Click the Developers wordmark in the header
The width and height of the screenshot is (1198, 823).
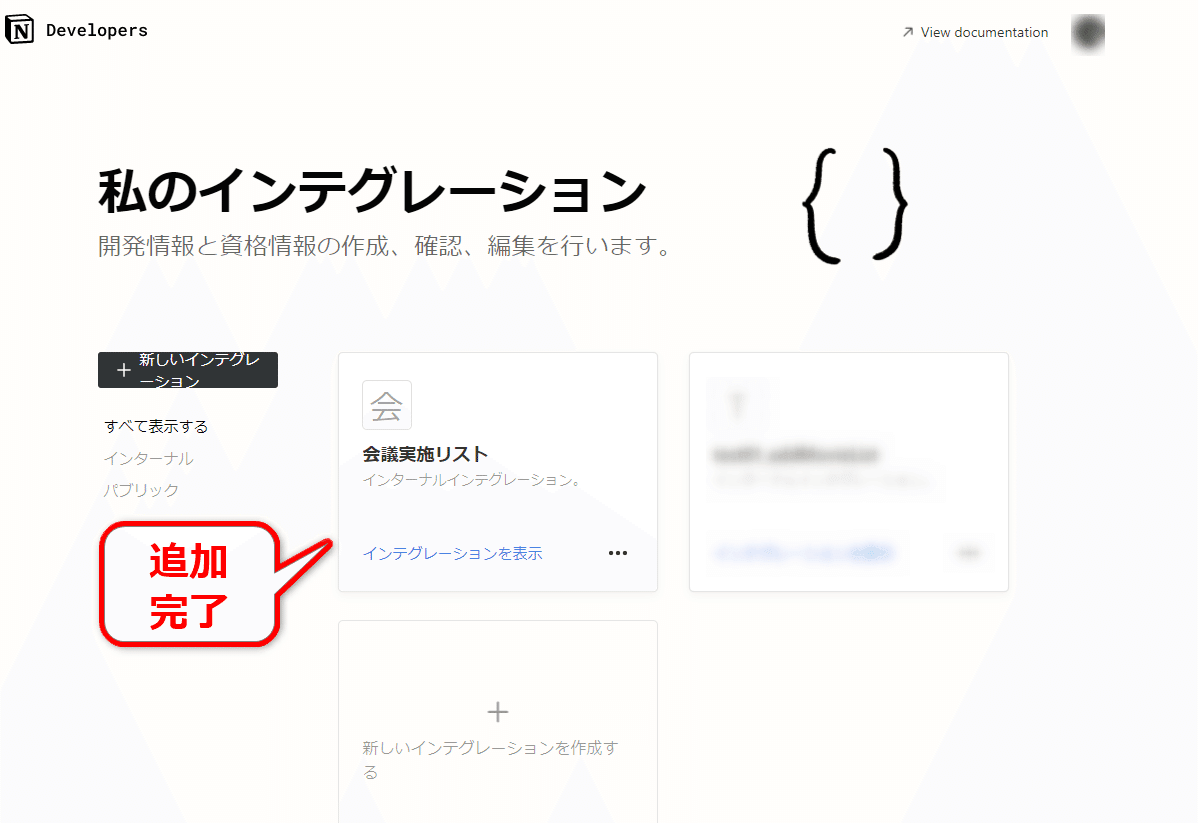[96, 29]
